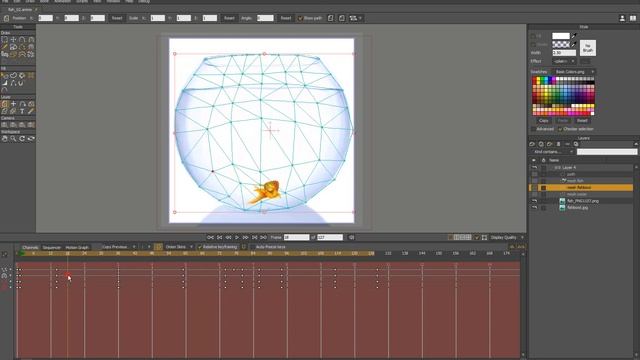Screen dimensions: 640x360
Task: Pick fill color with the Fill eyedropper
Action: 574,36
